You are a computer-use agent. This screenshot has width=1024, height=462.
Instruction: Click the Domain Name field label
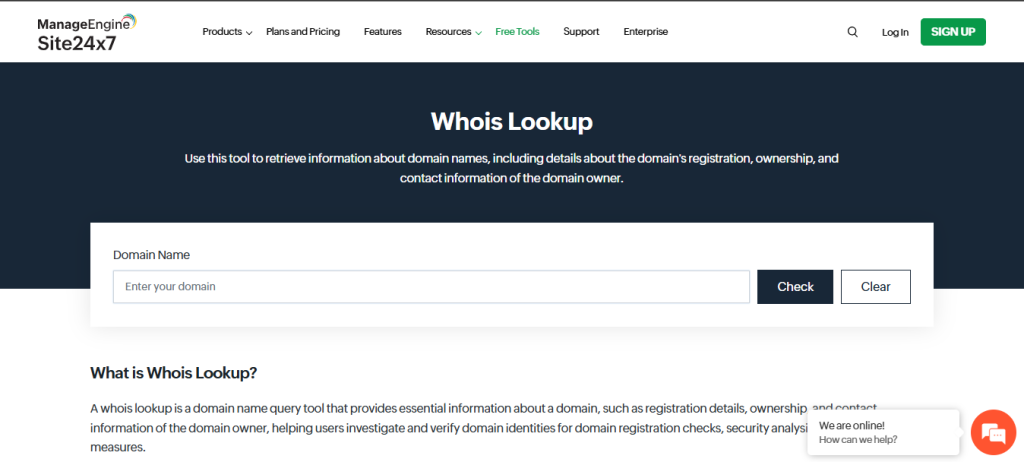click(x=151, y=255)
